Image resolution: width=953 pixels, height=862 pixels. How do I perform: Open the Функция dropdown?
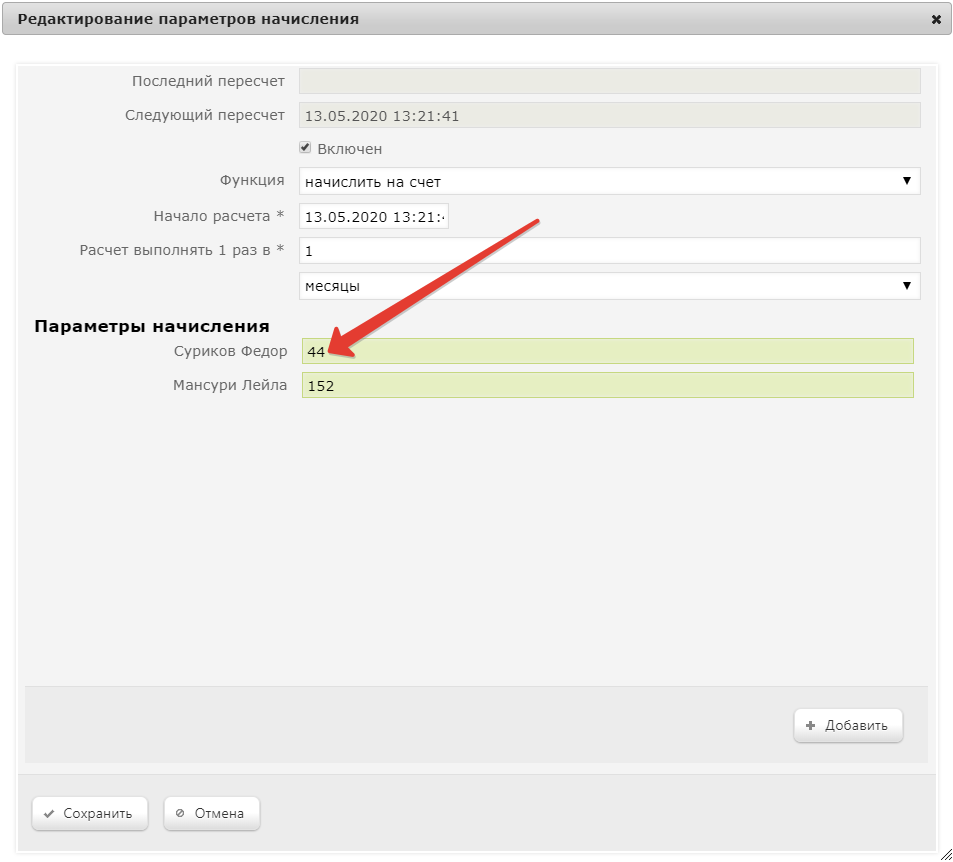[x=610, y=181]
